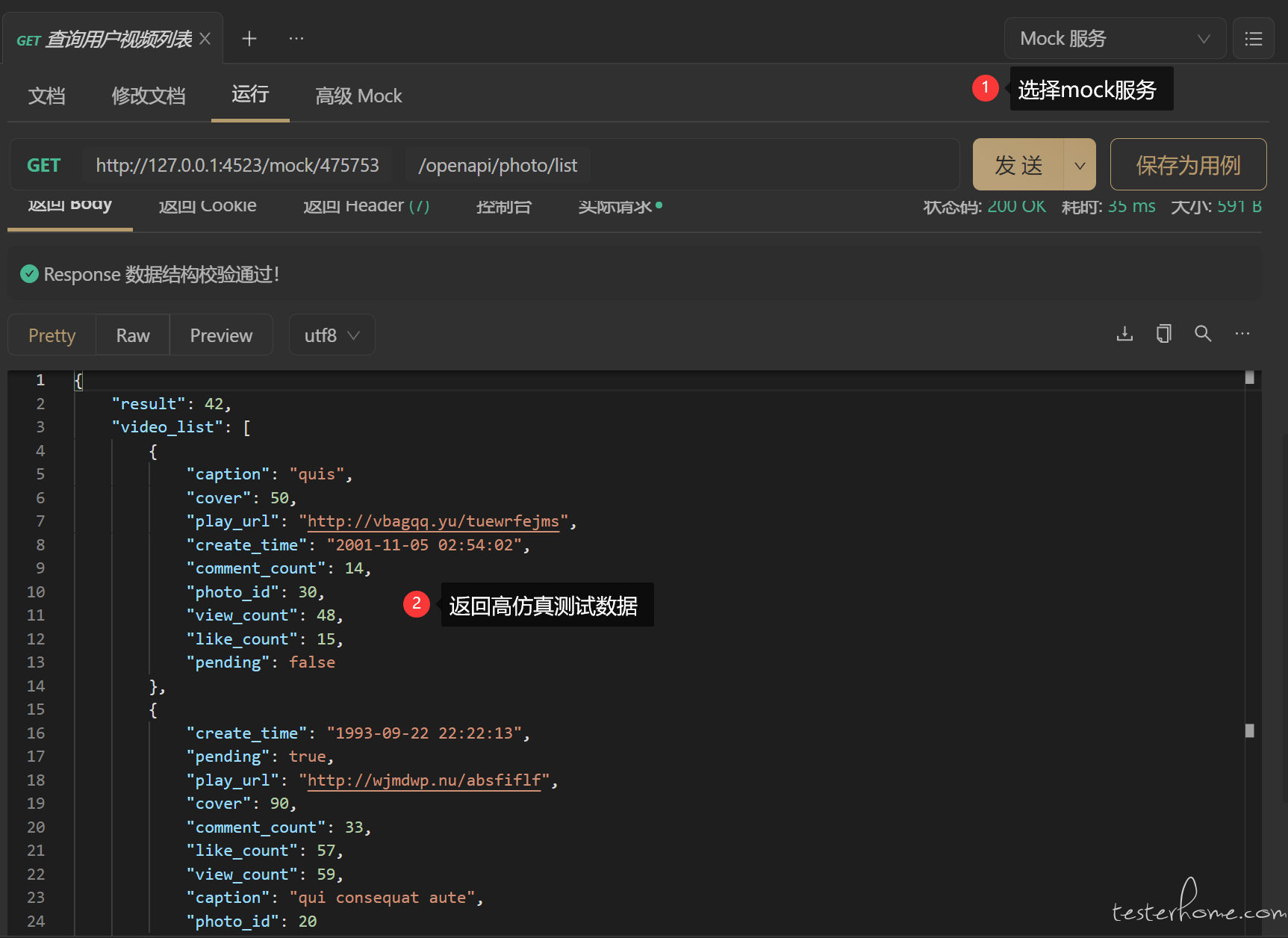This screenshot has height=938, width=1288.
Task: Open the 返回 Header tab
Action: (x=366, y=205)
